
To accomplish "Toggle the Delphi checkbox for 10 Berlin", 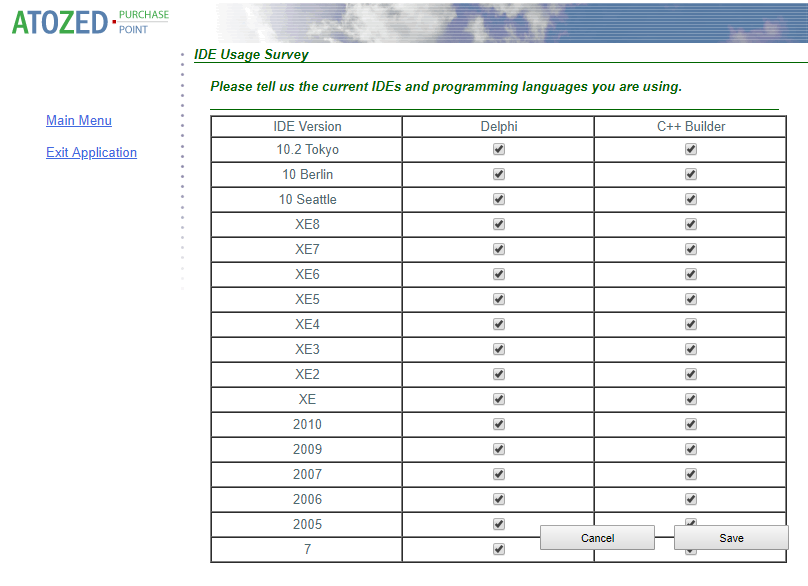I will (497, 174).
